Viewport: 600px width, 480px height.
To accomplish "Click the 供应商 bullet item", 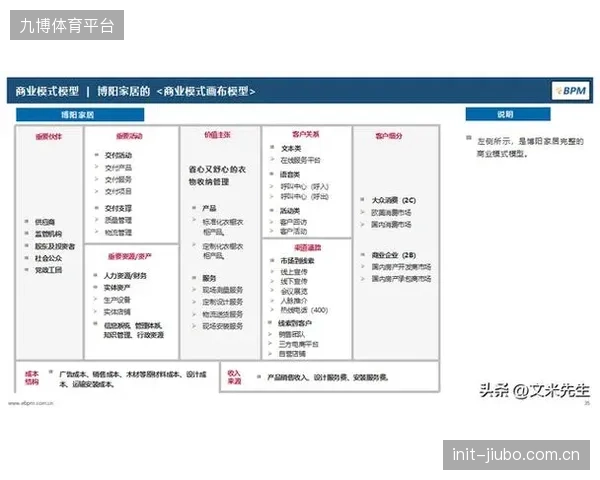I will [x=45, y=222].
